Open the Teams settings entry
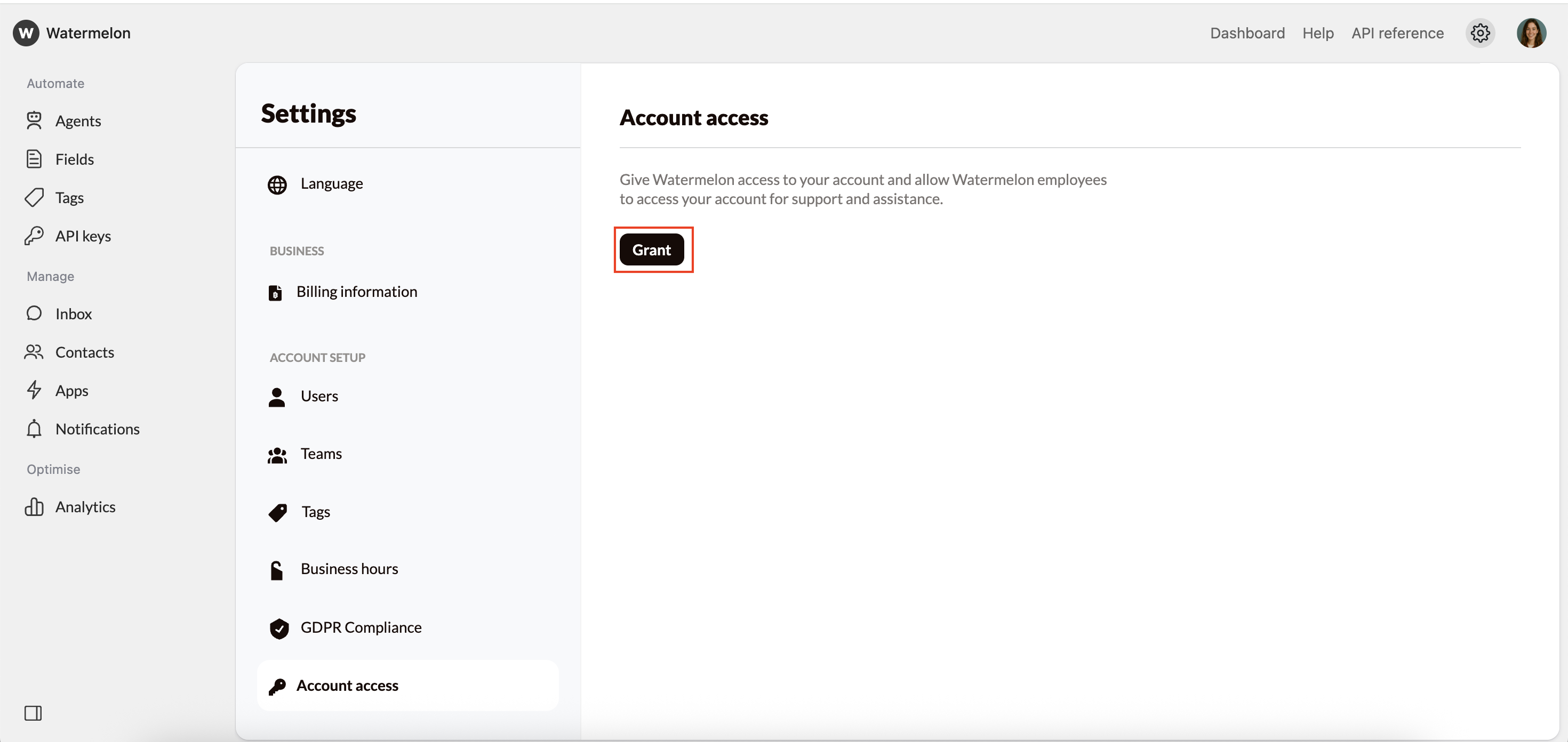 [321, 453]
